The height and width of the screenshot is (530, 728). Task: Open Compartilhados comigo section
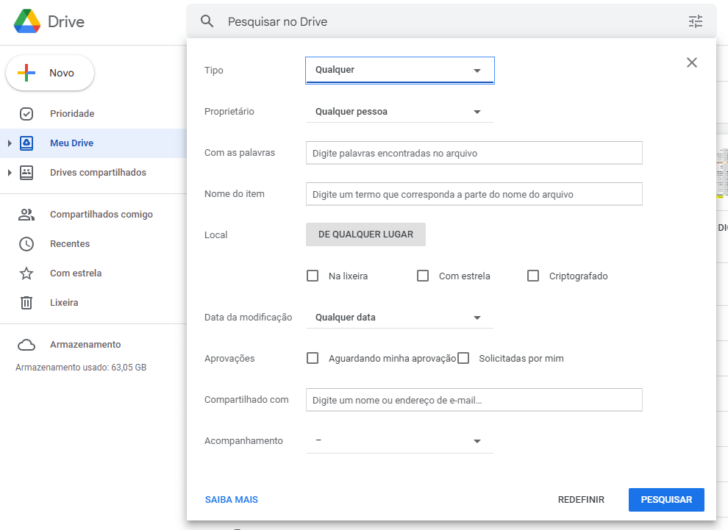tap(101, 214)
